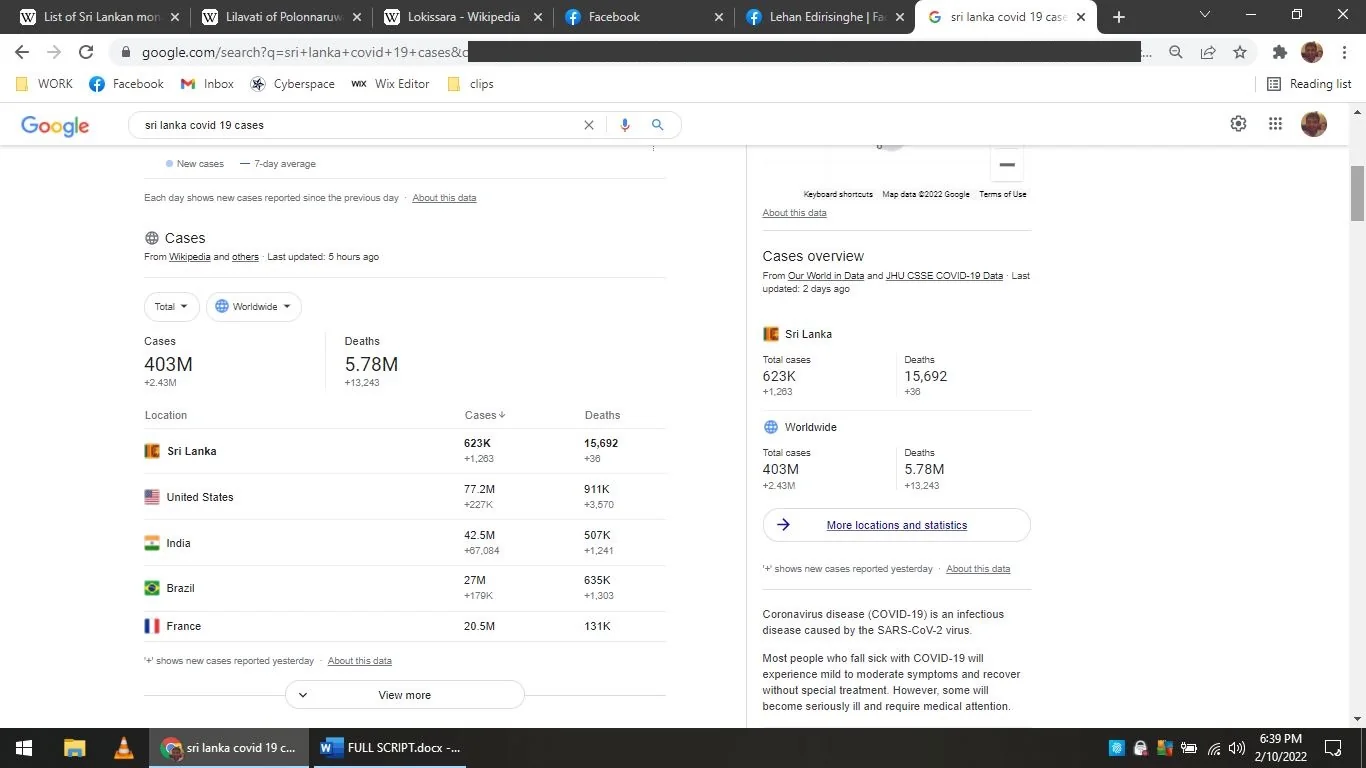This screenshot has height=768, width=1366.
Task: Open the clips bookmarks folder
Action: click(471, 84)
